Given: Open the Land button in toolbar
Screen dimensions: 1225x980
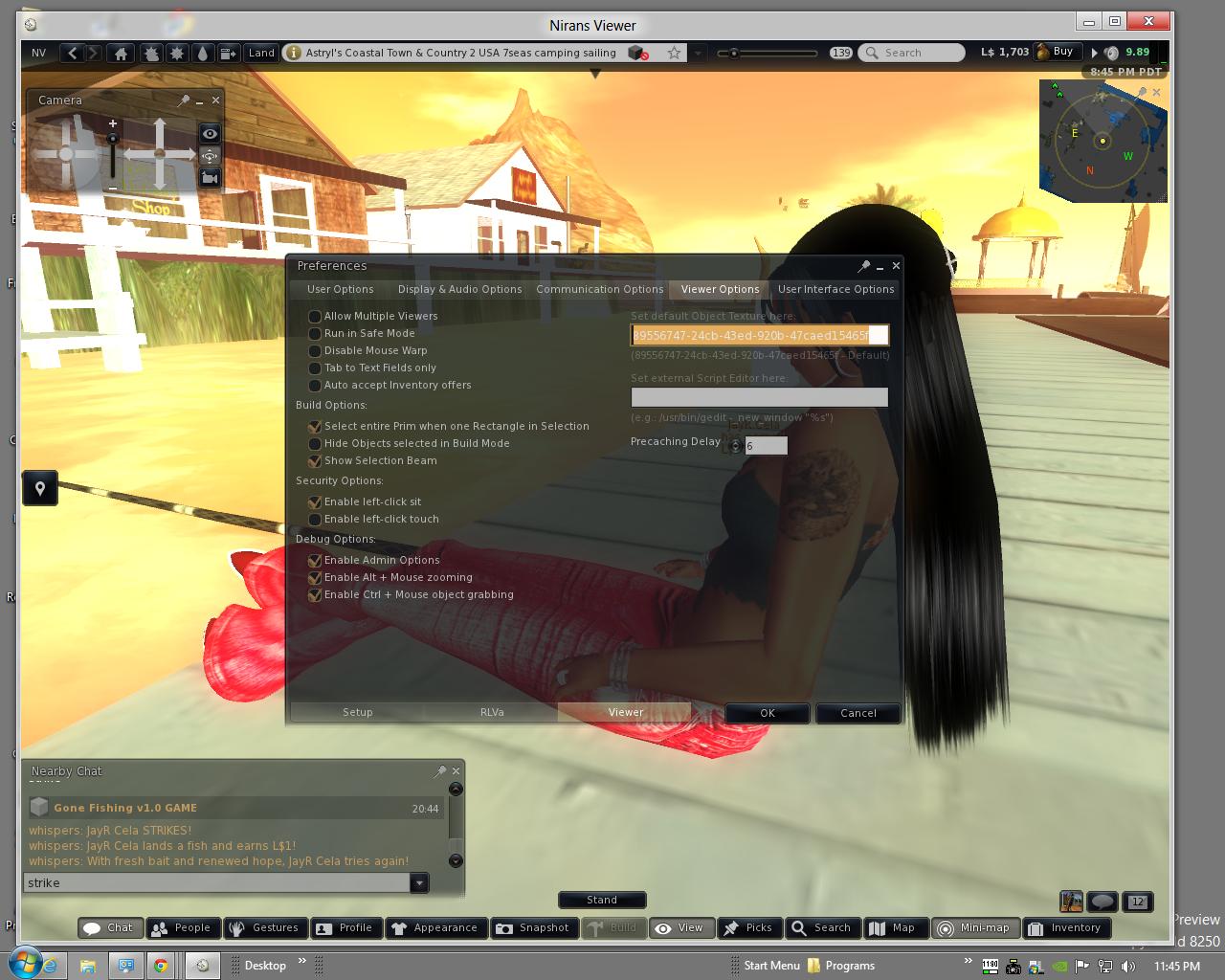Looking at the screenshot, I should pyautogui.click(x=261, y=54).
